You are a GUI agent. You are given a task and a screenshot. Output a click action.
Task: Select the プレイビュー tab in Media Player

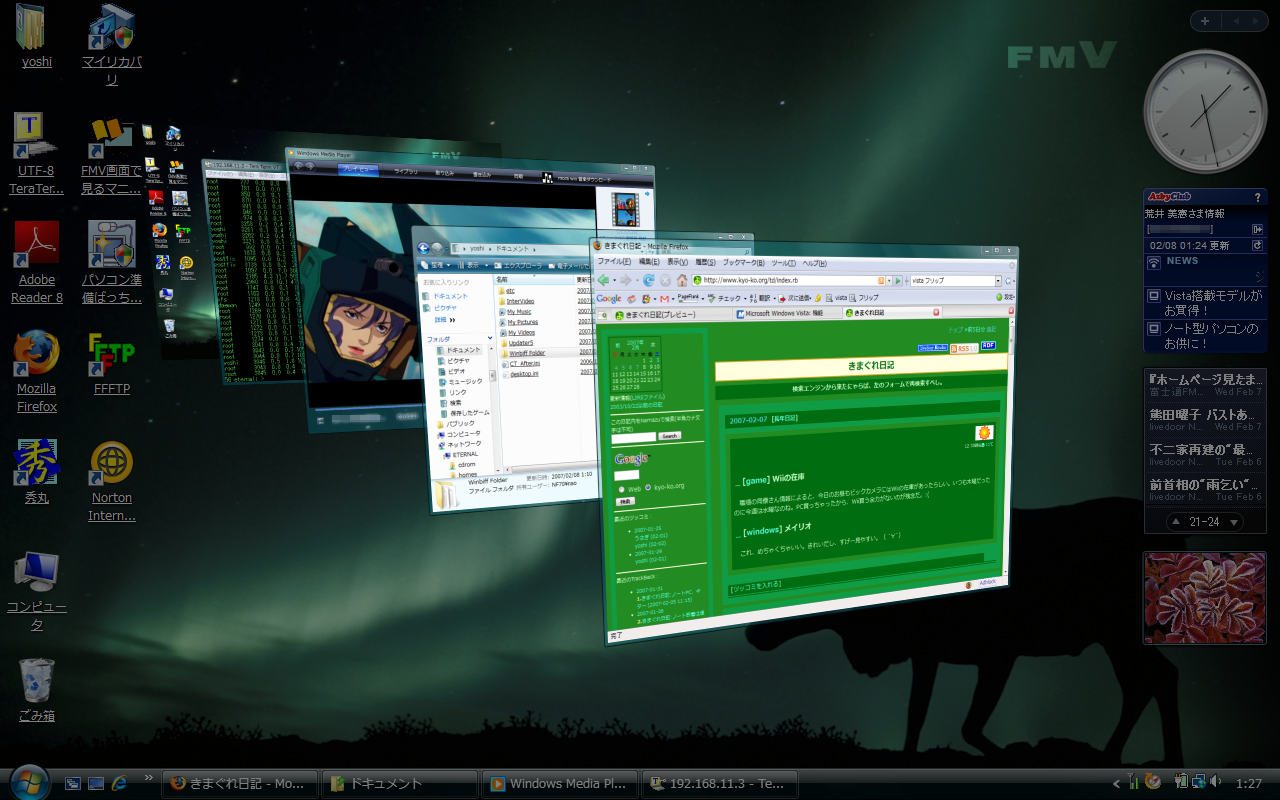358,171
